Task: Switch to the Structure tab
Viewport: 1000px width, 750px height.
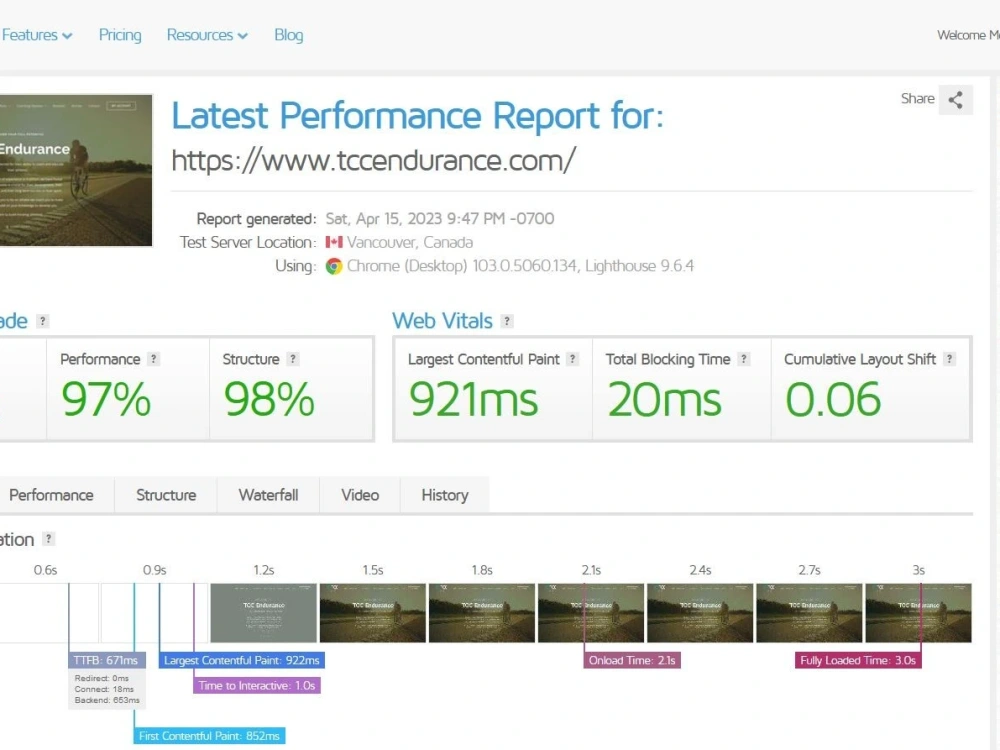Action: pos(166,495)
